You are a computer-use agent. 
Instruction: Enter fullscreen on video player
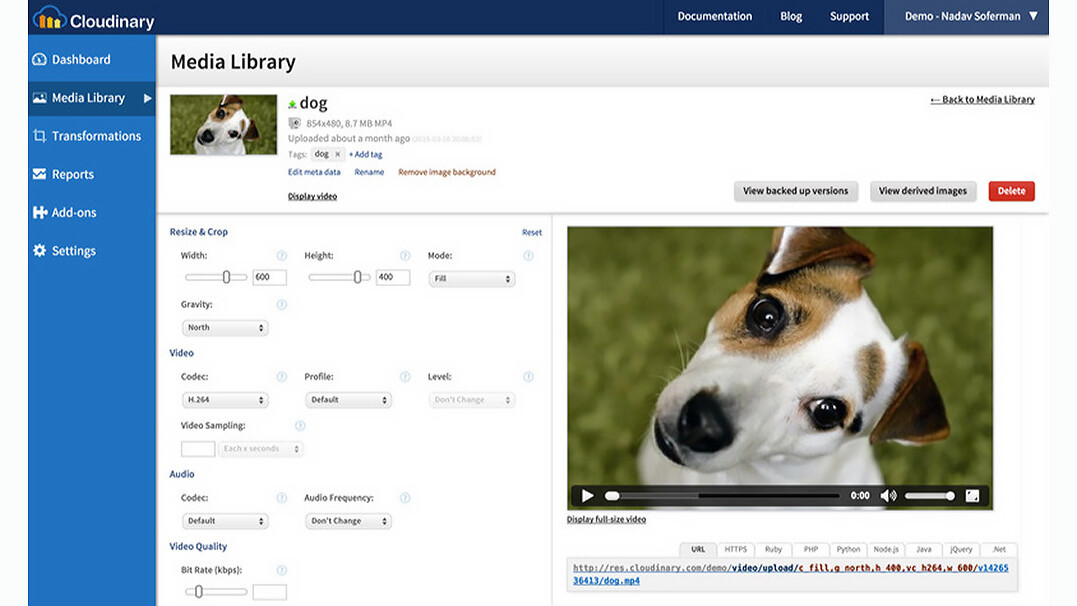pos(972,496)
